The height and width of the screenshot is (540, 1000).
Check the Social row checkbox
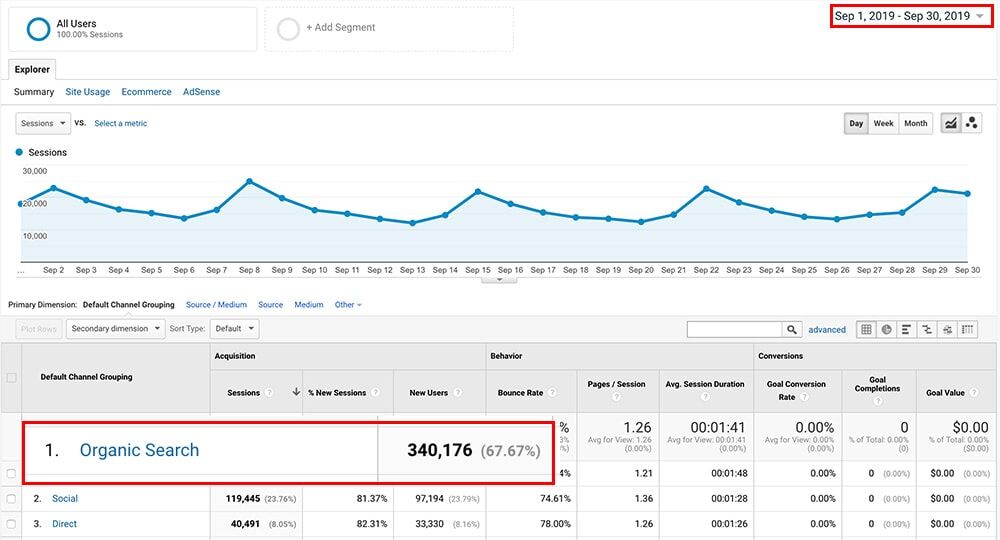click(12, 499)
